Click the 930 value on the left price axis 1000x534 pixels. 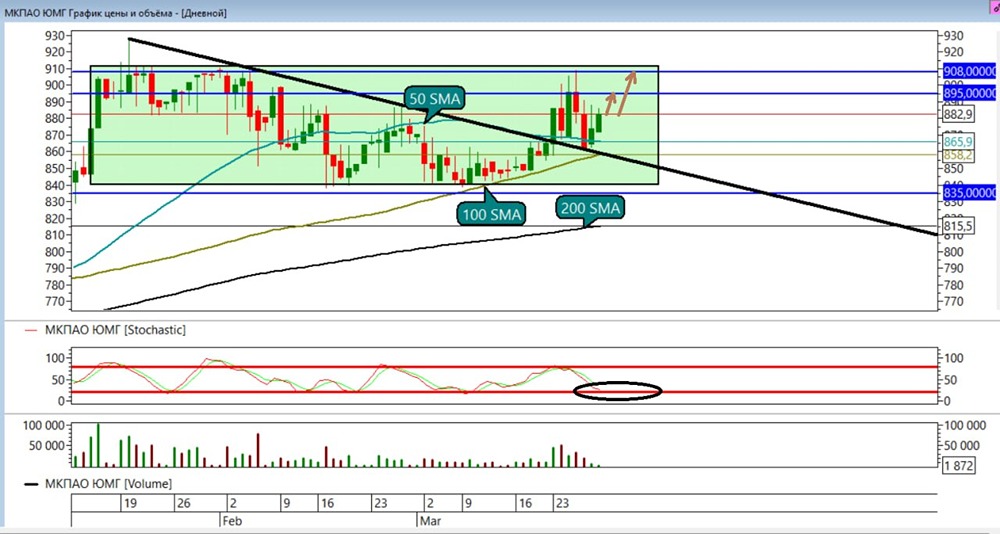[x=55, y=36]
